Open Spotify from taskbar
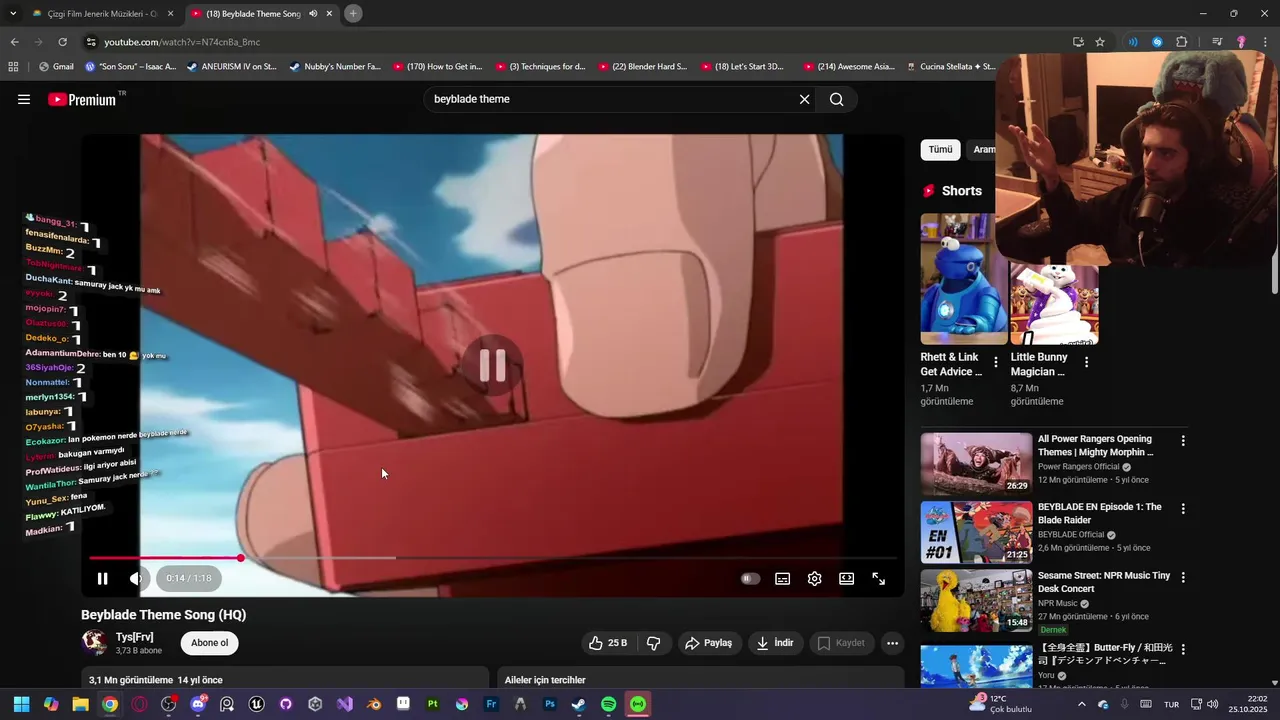Viewport: 1280px width, 720px height. tap(608, 704)
